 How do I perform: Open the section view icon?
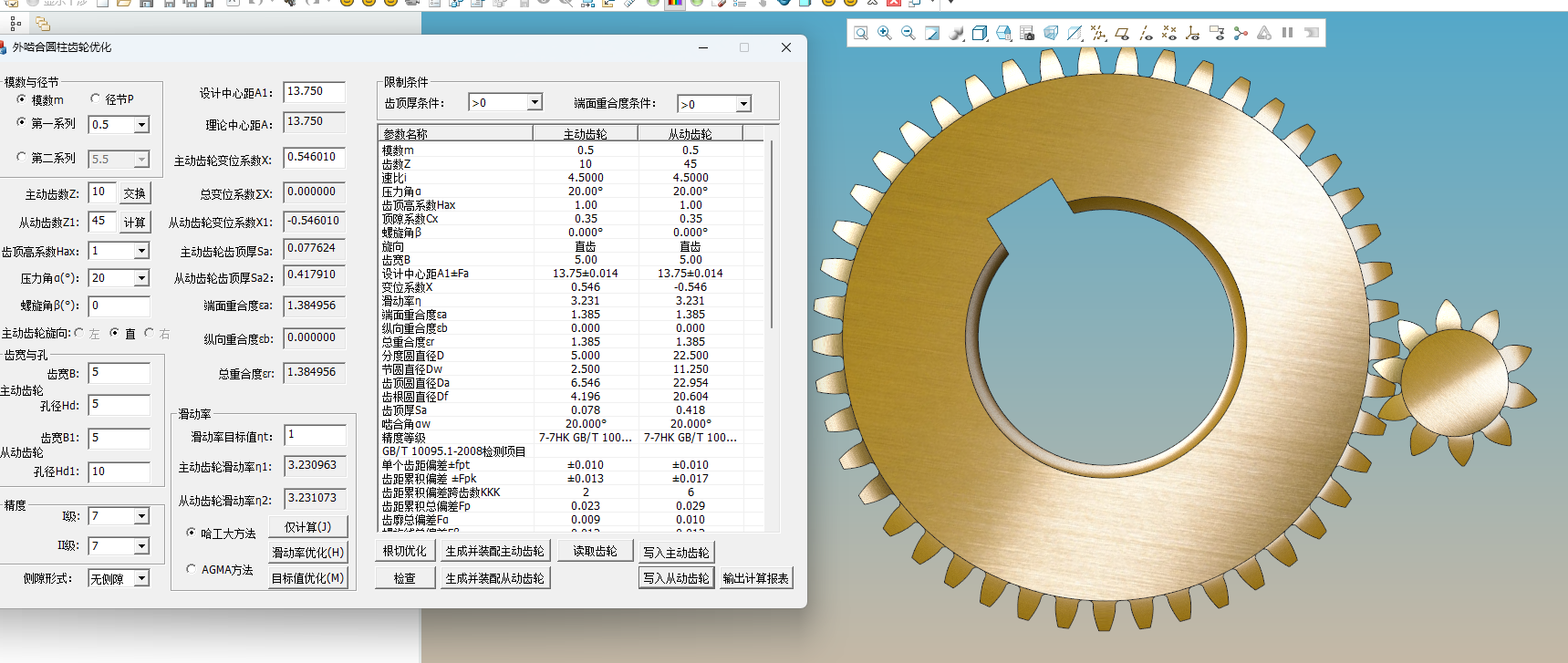pyautogui.click(x=1075, y=33)
